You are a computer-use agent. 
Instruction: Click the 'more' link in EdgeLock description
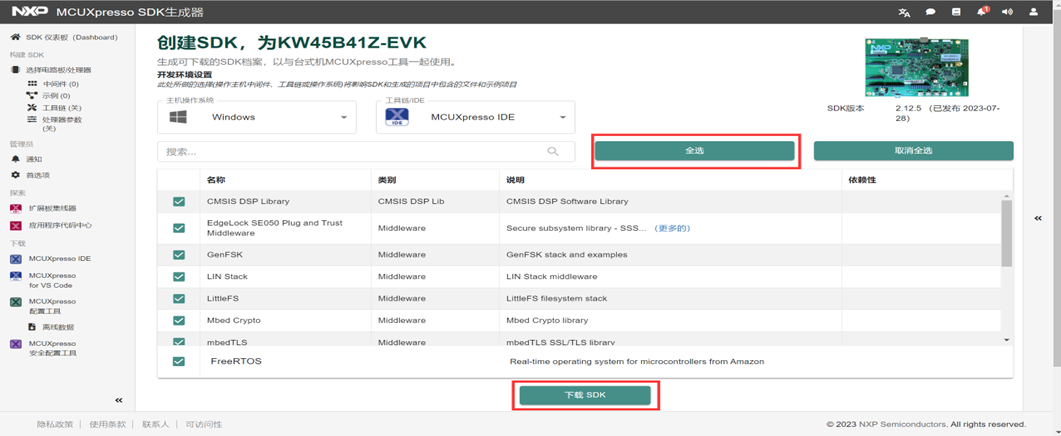coord(672,228)
